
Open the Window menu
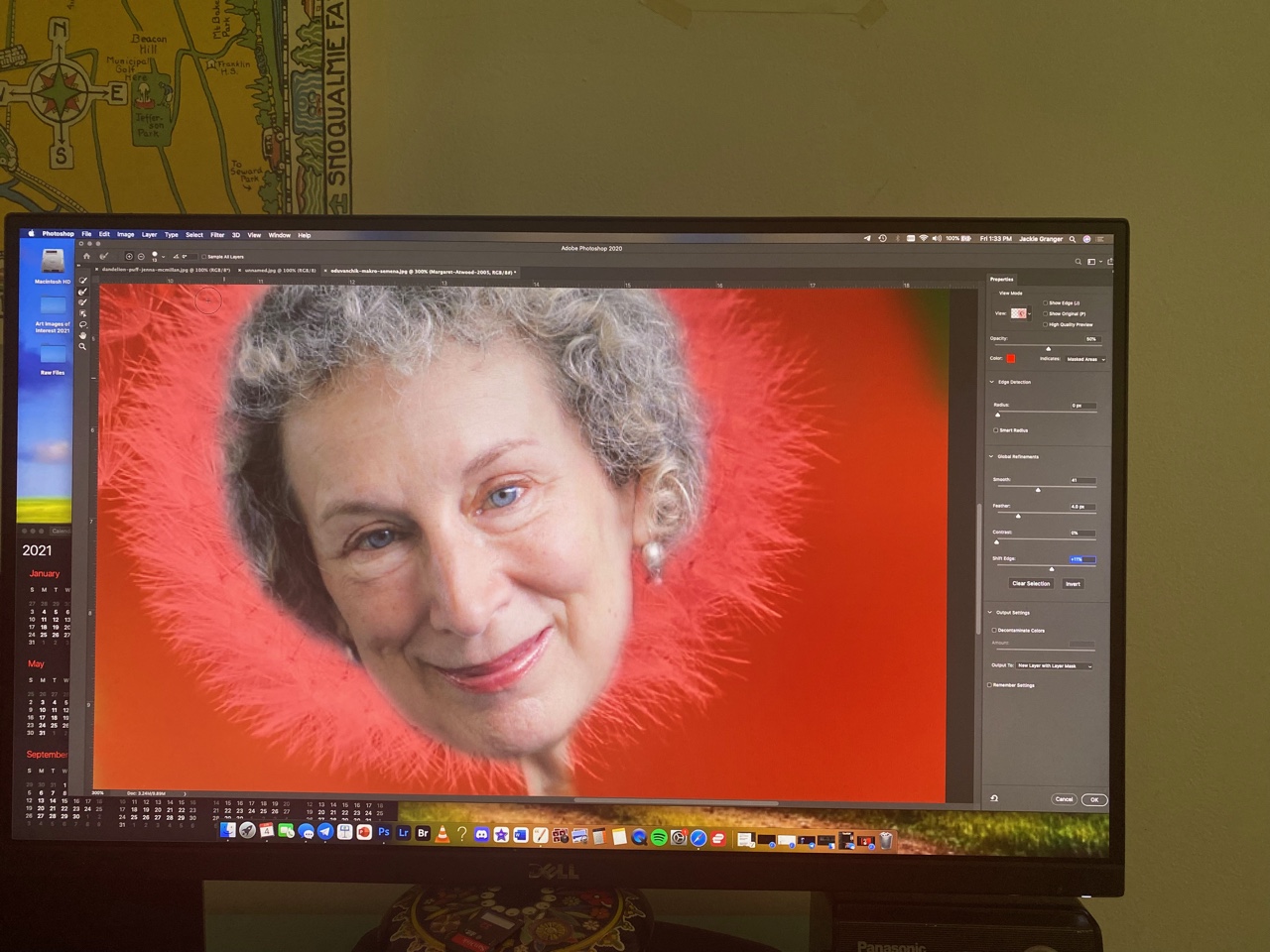pos(280,235)
